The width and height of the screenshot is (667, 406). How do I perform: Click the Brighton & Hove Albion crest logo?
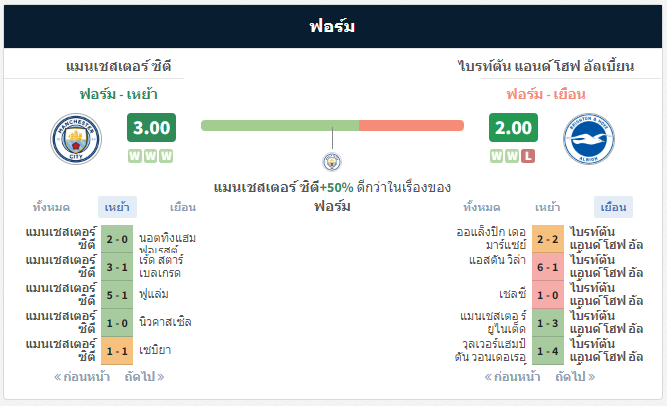pyautogui.click(x=589, y=139)
